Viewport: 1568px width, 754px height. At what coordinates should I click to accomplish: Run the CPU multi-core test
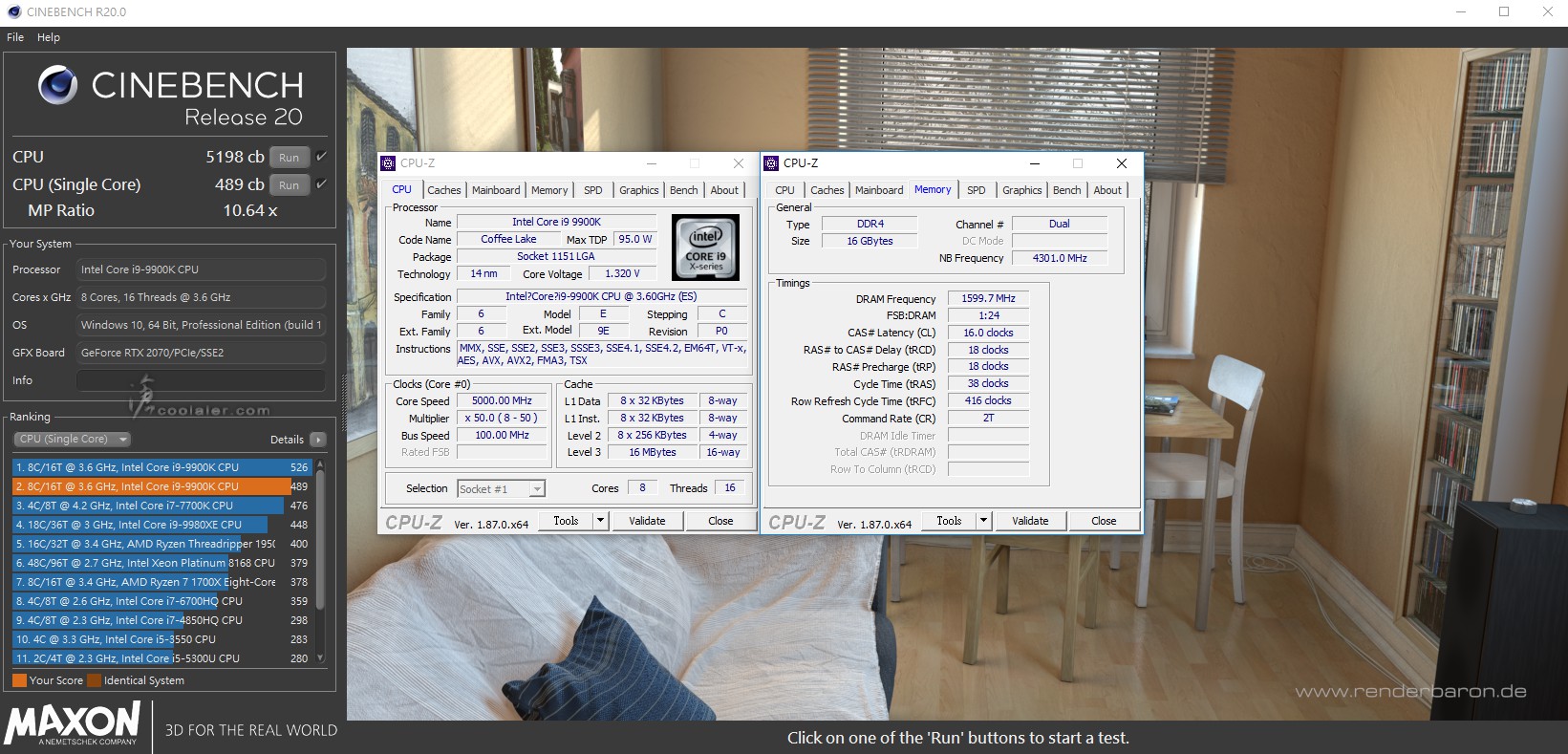tap(290, 157)
